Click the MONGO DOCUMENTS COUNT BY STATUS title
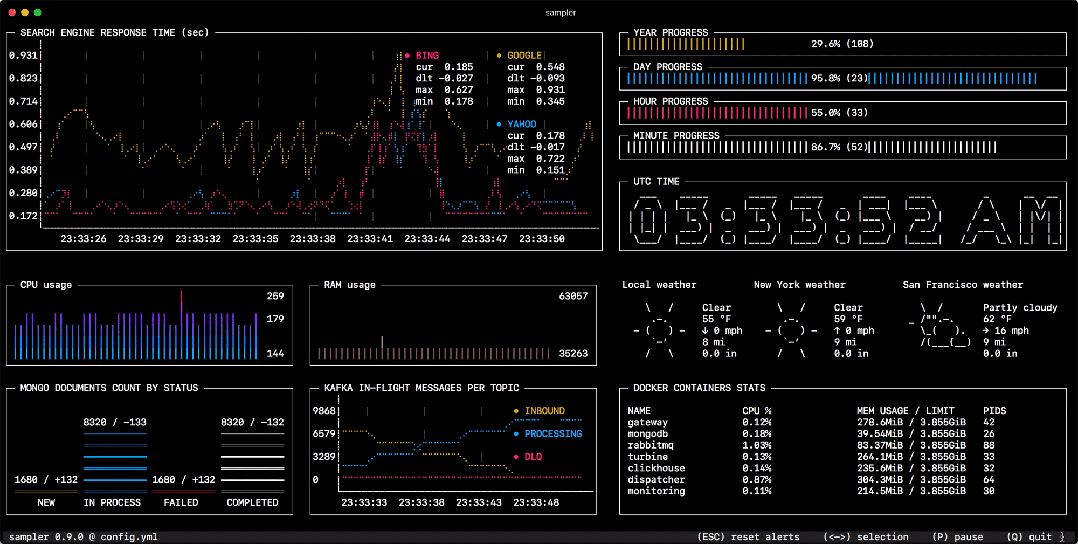The width and height of the screenshot is (1078, 544). 109,388
